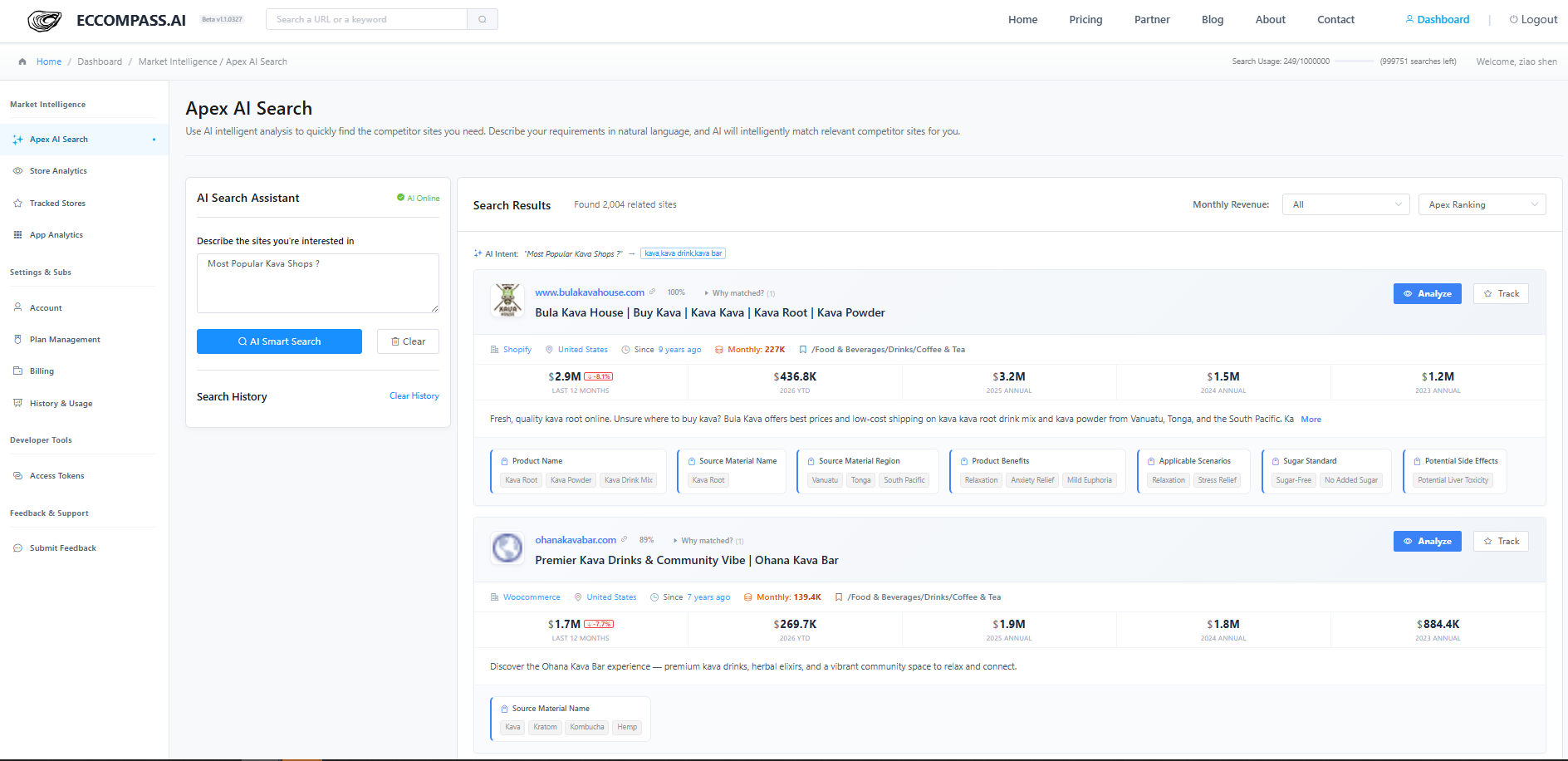Open Pricing page in top navigation

pyautogui.click(x=1085, y=20)
